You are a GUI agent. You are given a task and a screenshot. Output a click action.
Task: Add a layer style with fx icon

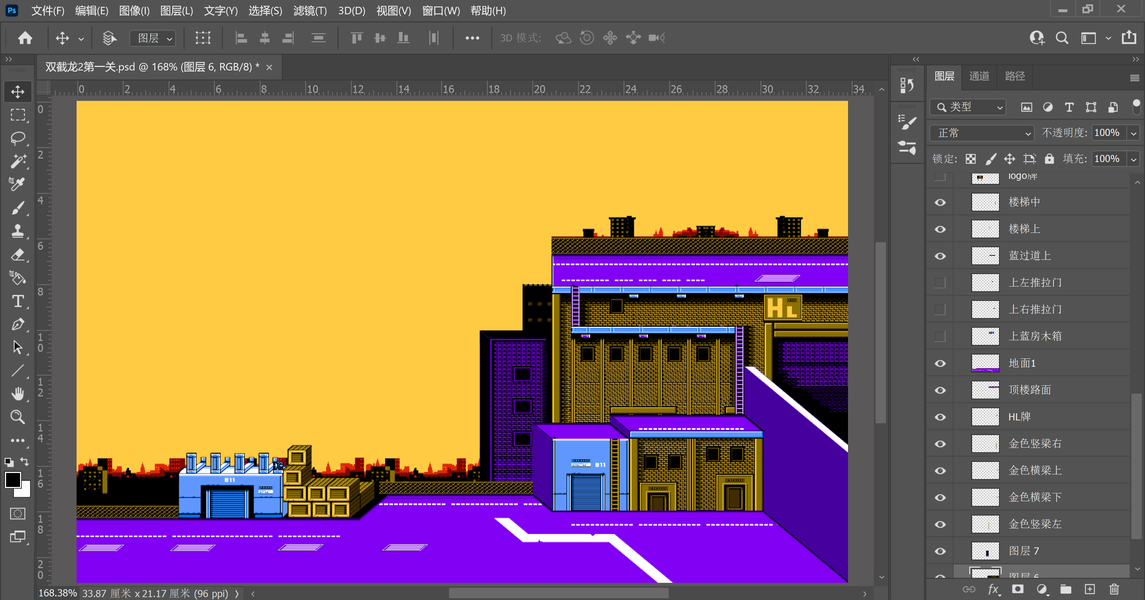993,589
